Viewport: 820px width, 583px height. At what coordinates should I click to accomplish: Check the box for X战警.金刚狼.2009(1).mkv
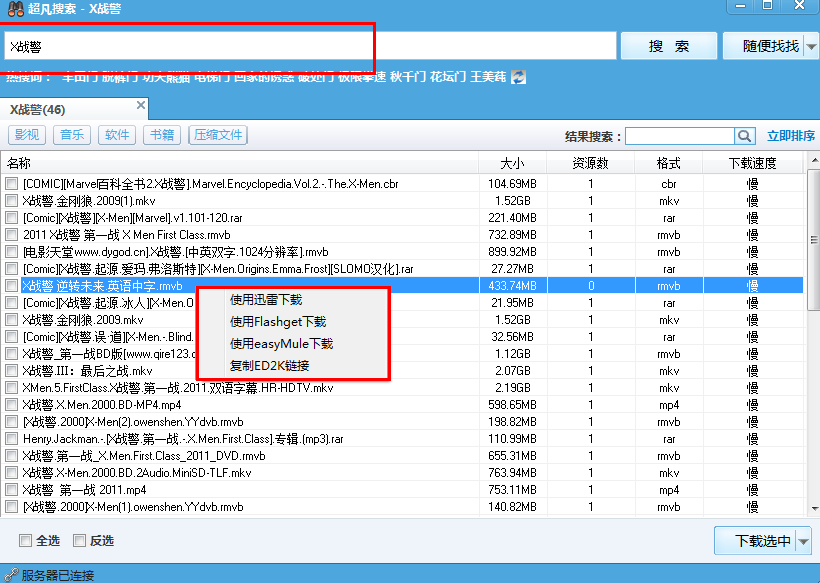(12, 201)
